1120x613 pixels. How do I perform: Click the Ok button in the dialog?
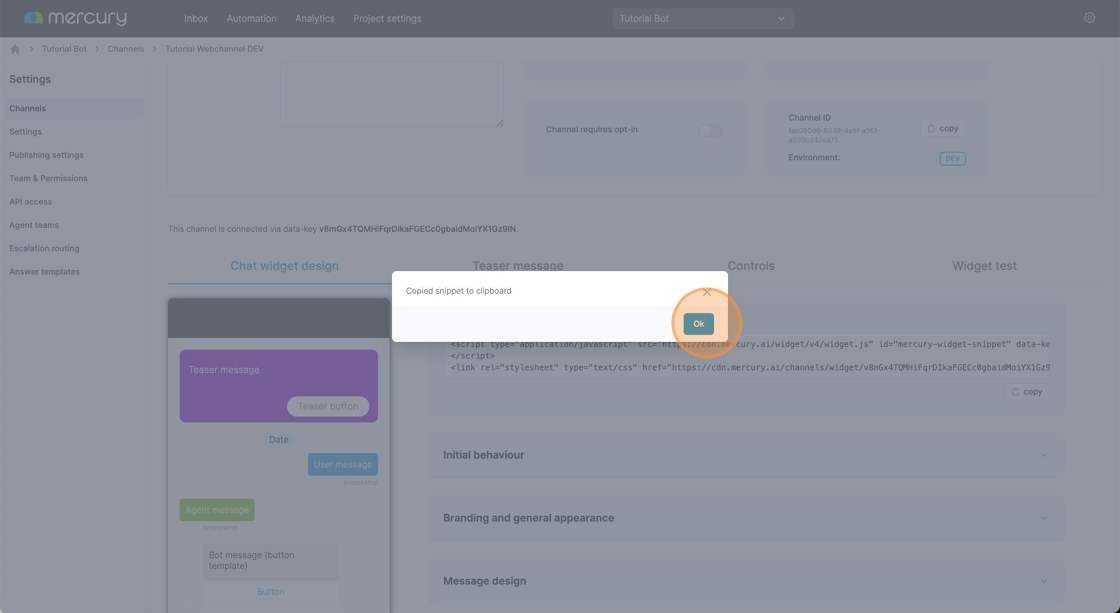pos(698,324)
